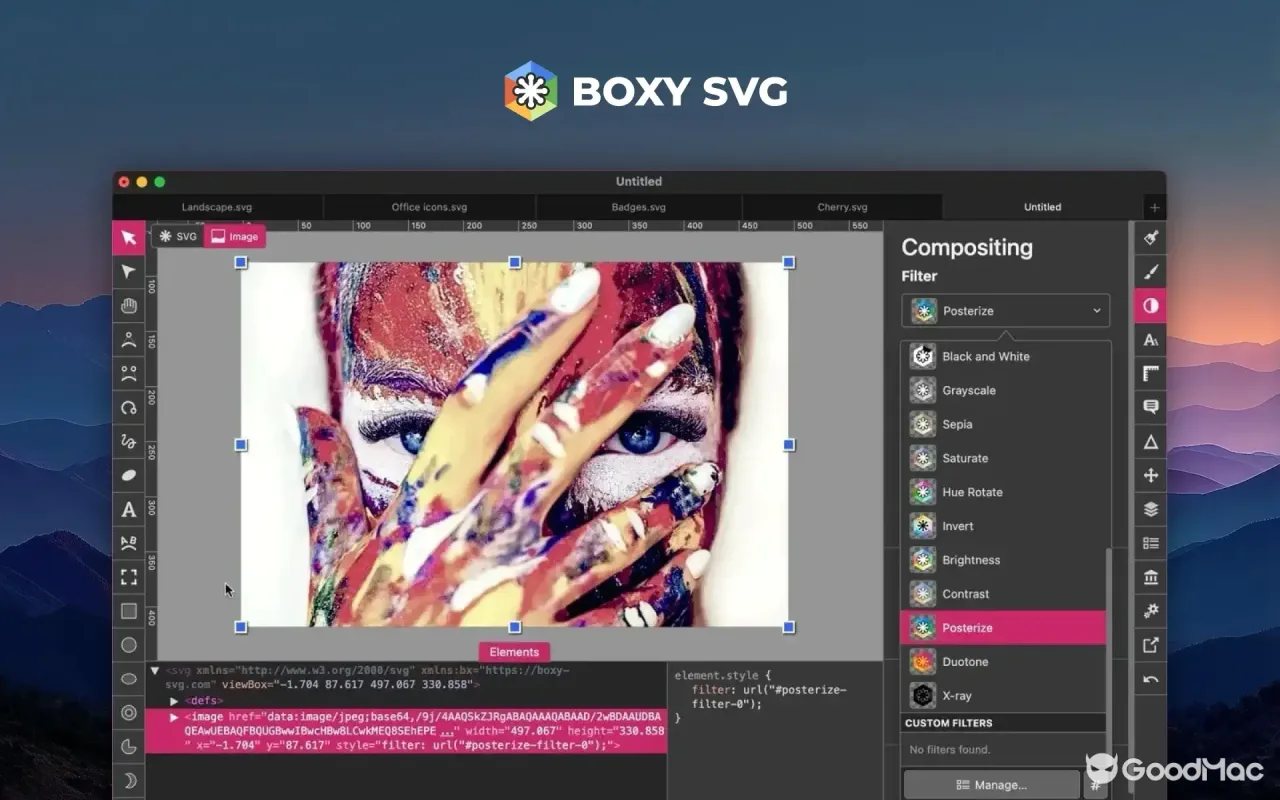Select the Edit node arrow tool
The width and height of the screenshot is (1280, 800).
pyautogui.click(x=128, y=271)
